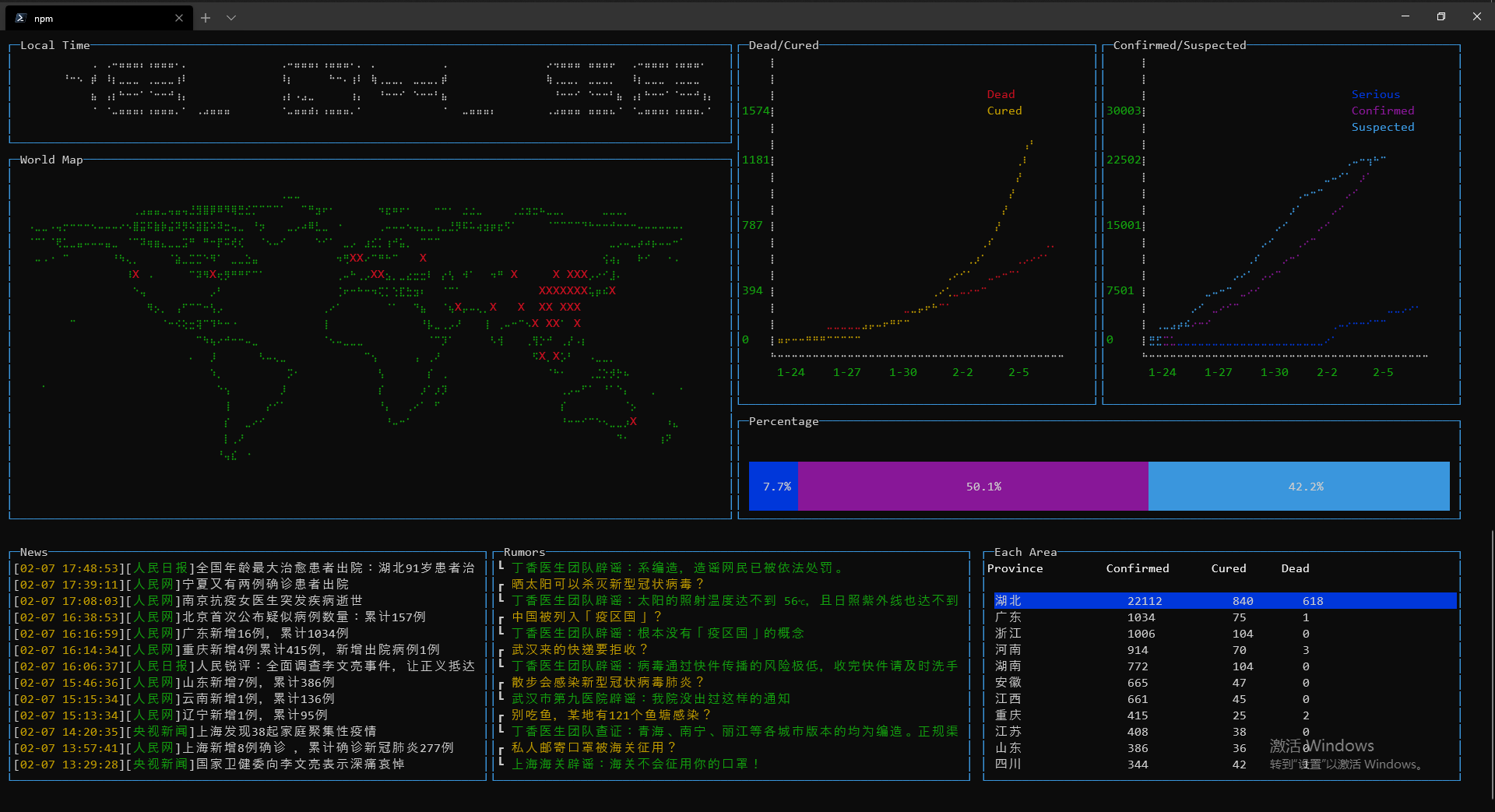Click the 22112 confirmed value for 湖北
Image resolution: width=1495 pixels, height=812 pixels.
tap(1145, 601)
